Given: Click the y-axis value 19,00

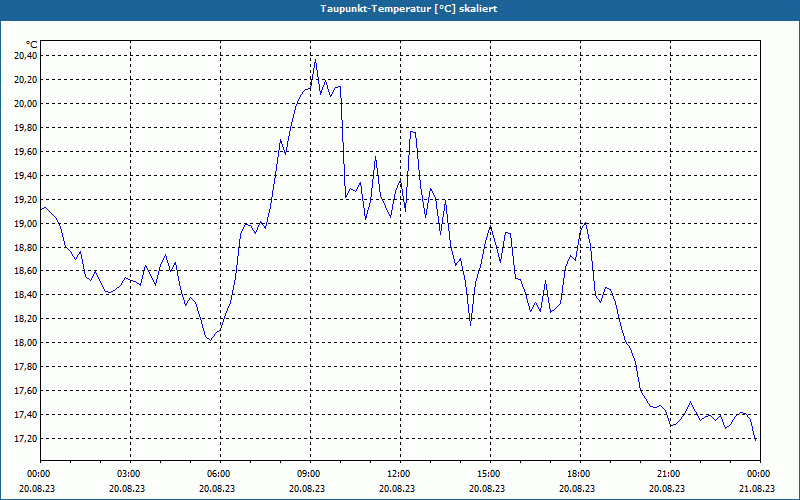Looking at the screenshot, I should tap(25, 223).
